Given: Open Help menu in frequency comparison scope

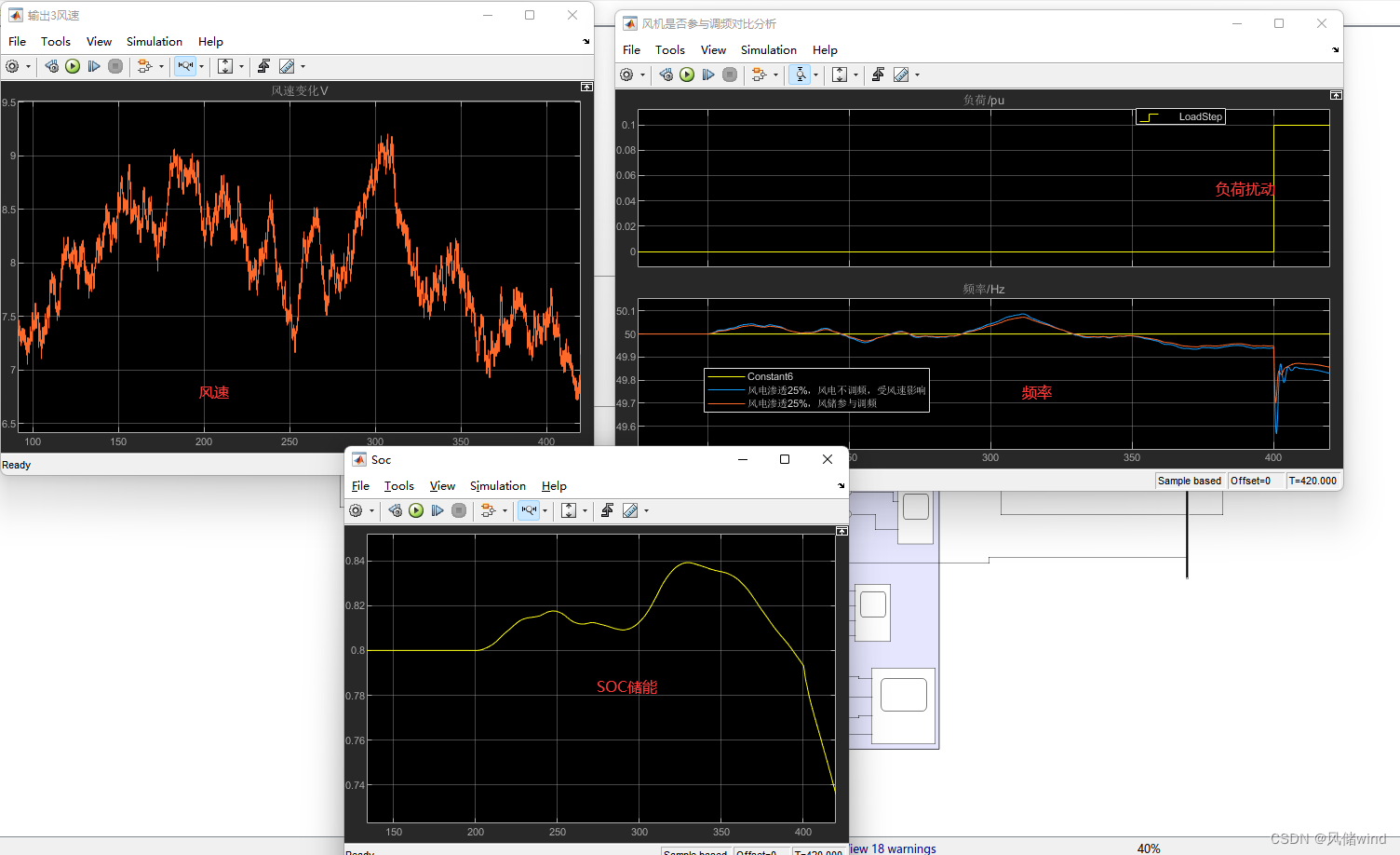Looking at the screenshot, I should [x=825, y=50].
